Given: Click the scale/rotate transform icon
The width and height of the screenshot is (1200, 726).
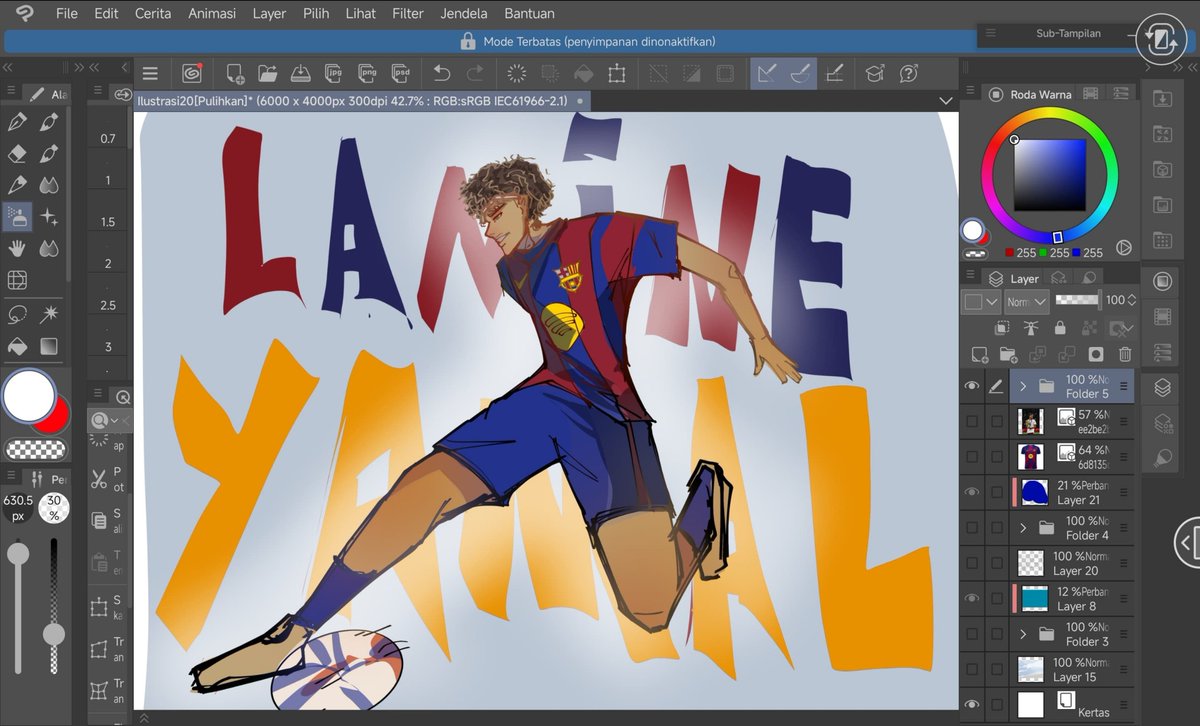Looking at the screenshot, I should [617, 73].
